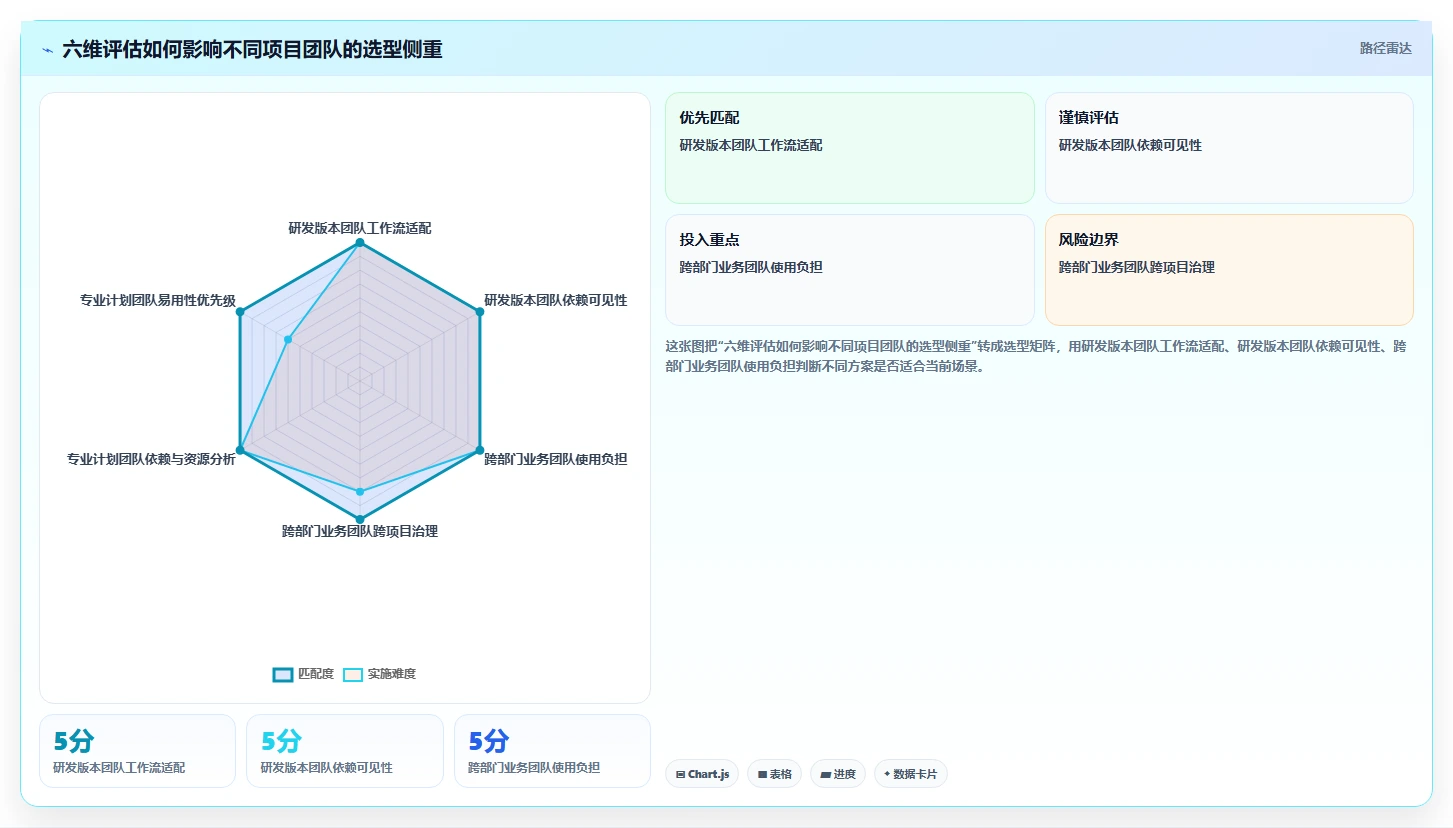Image resolution: width=1453 pixels, height=828 pixels.
Task: Open the 投入重点 card
Action: point(850,270)
